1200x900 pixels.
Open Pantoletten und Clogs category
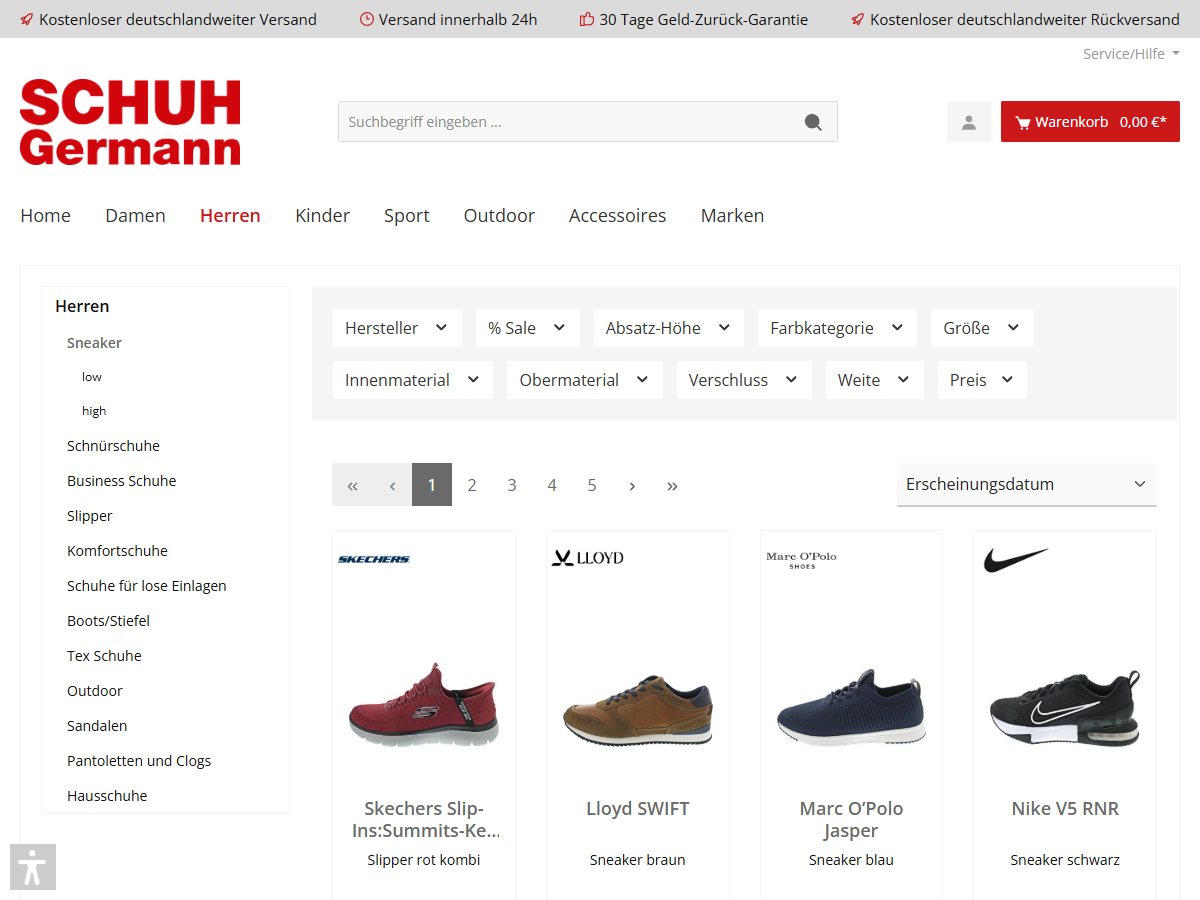pos(139,761)
